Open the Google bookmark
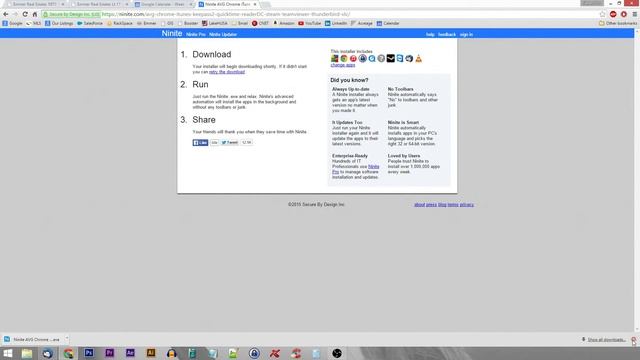The width and height of the screenshot is (640, 360). pos(12,23)
